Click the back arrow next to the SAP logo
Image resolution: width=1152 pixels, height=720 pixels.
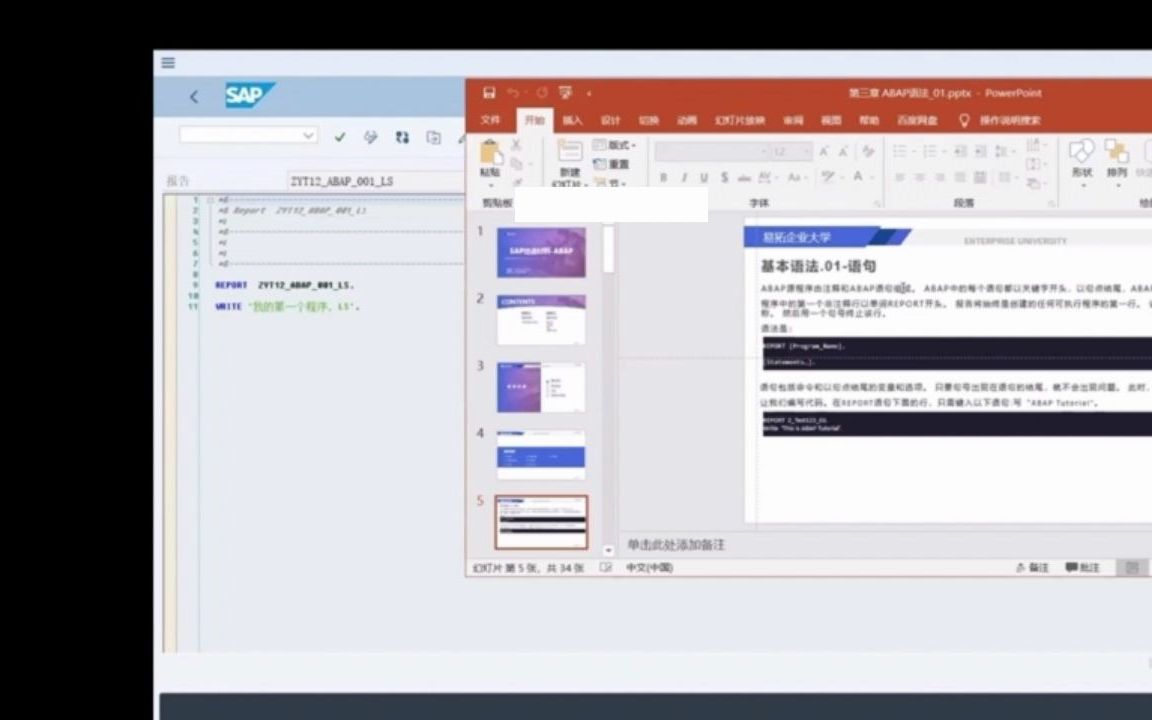[x=193, y=95]
